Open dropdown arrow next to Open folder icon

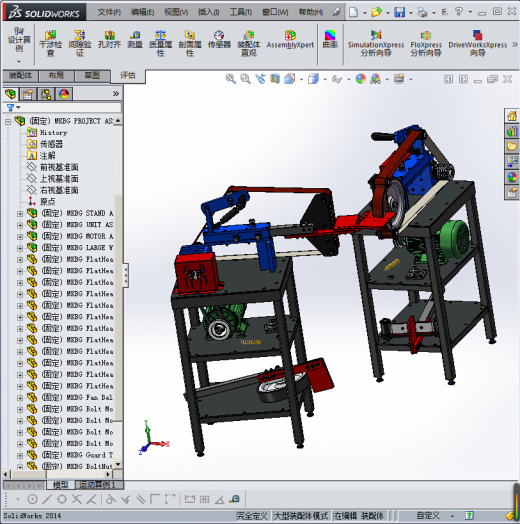tap(388, 13)
